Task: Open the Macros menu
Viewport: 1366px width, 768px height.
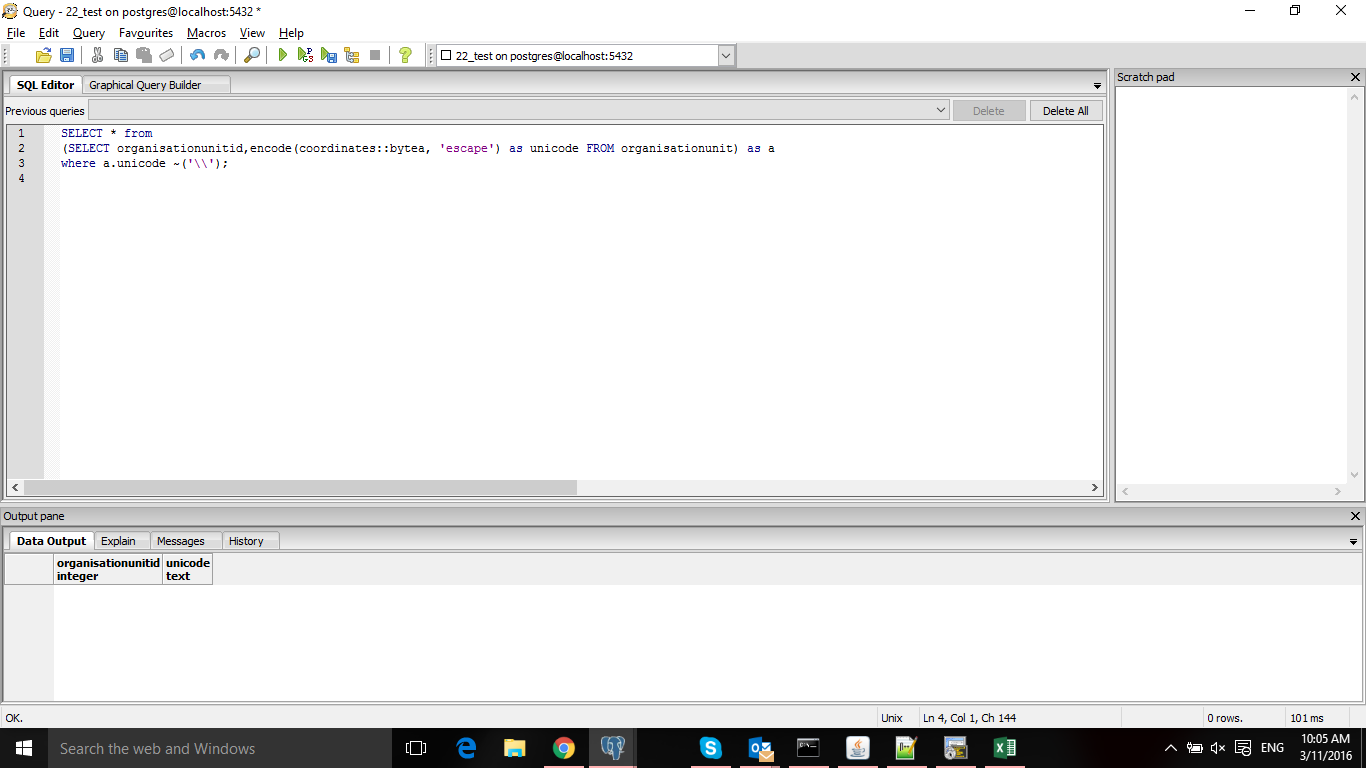Action: pyautogui.click(x=206, y=33)
